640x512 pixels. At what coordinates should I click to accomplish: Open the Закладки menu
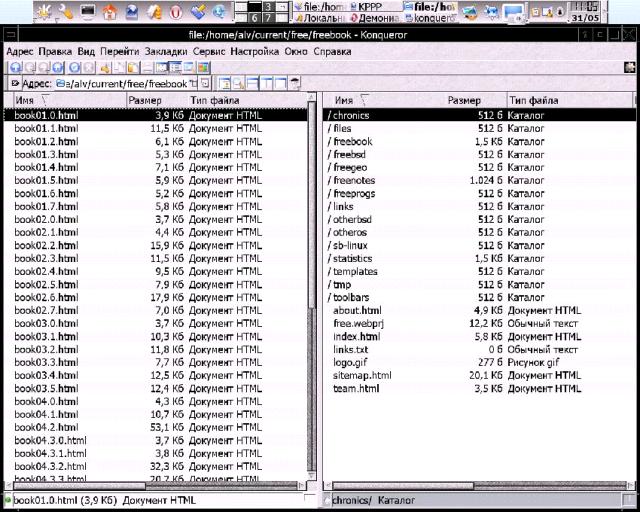coord(167,50)
